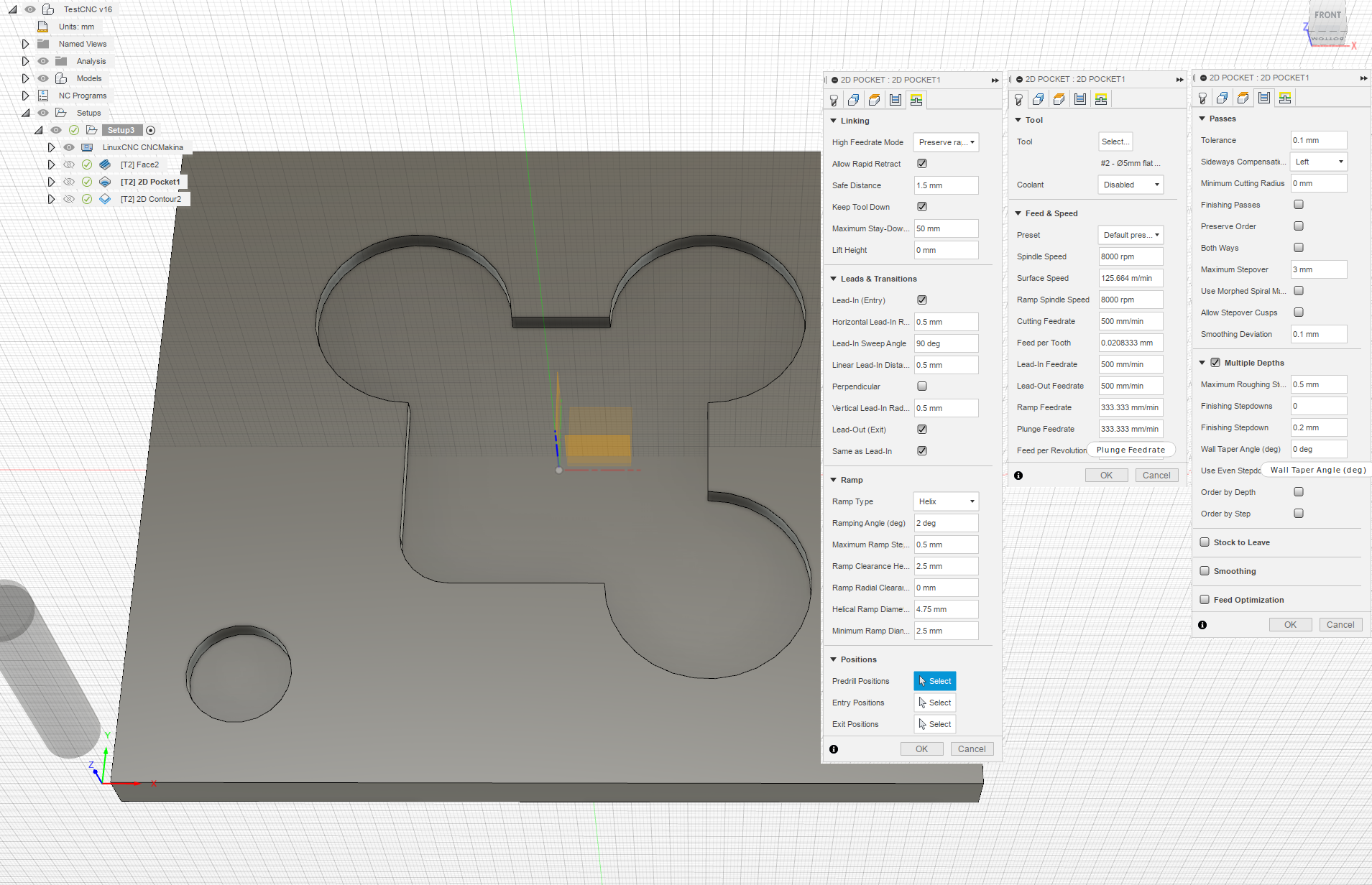Click the FRONT face of view cube
Viewport: 1372px width, 885px height.
(1327, 15)
